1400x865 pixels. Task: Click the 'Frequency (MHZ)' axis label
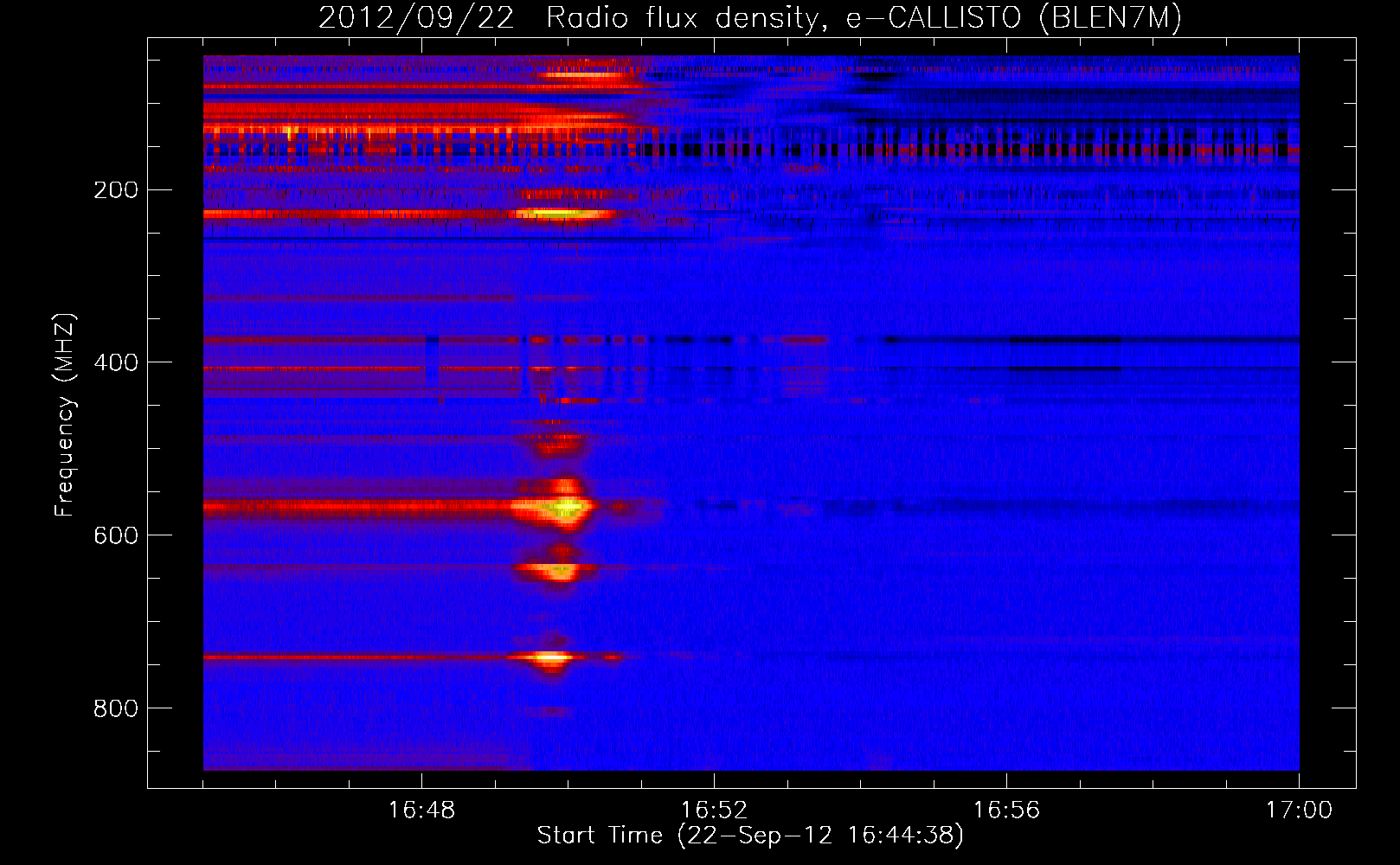coord(65,415)
